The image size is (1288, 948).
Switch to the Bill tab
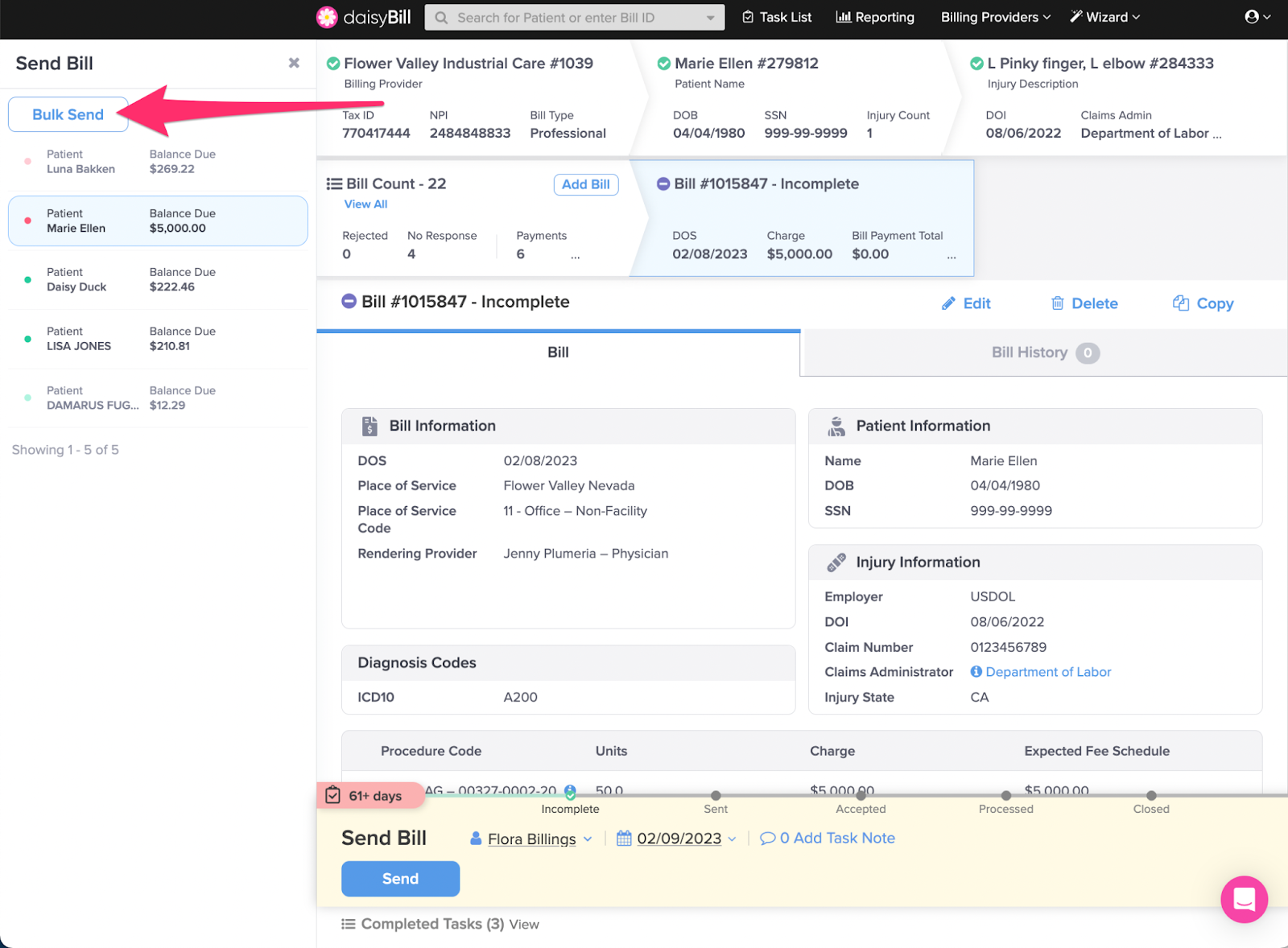pos(558,352)
